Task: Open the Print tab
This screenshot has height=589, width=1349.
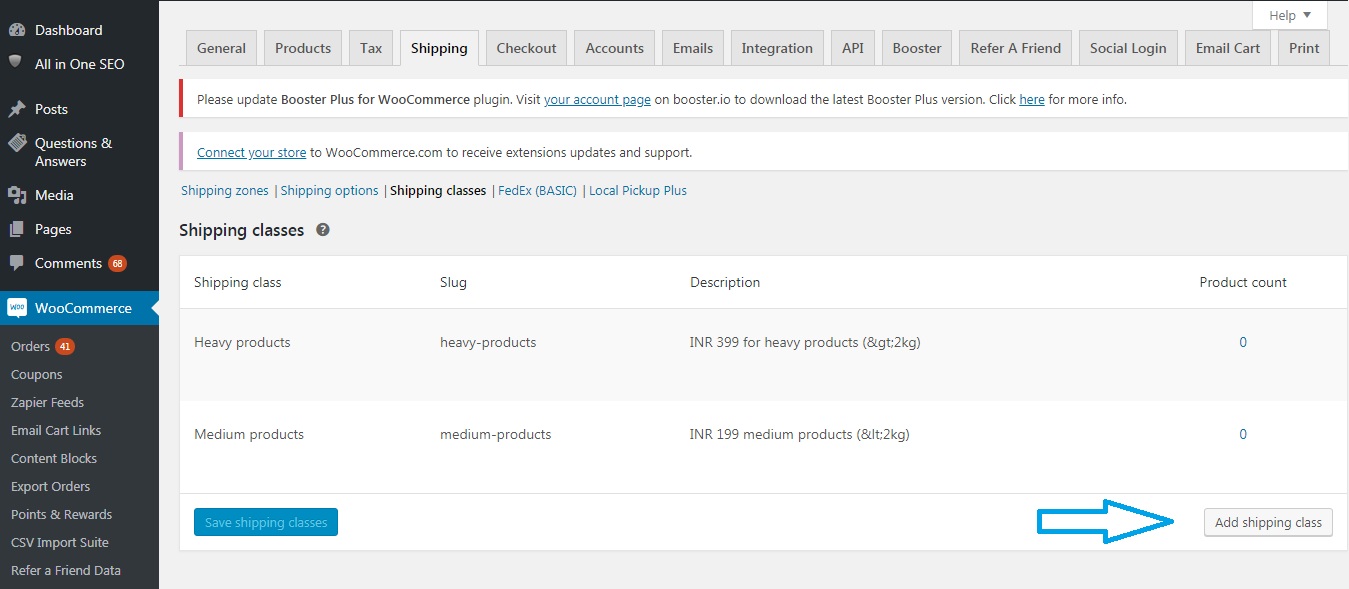Action: click(x=1304, y=48)
